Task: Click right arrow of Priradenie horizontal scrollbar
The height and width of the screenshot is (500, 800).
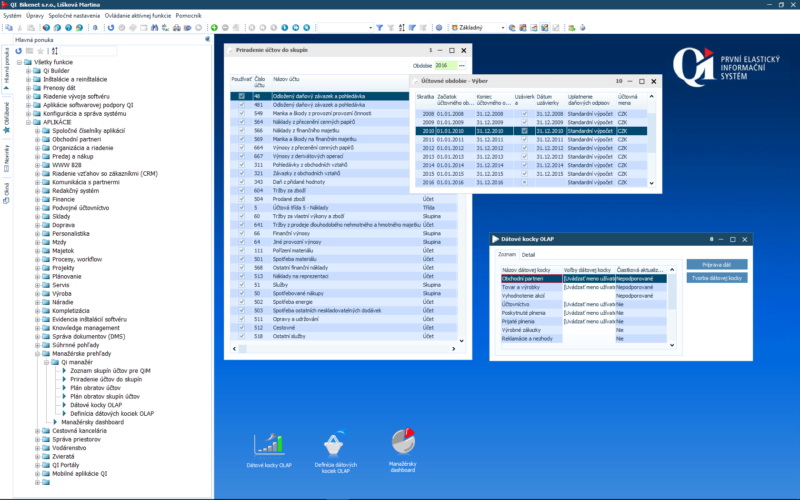Action: coord(454,349)
